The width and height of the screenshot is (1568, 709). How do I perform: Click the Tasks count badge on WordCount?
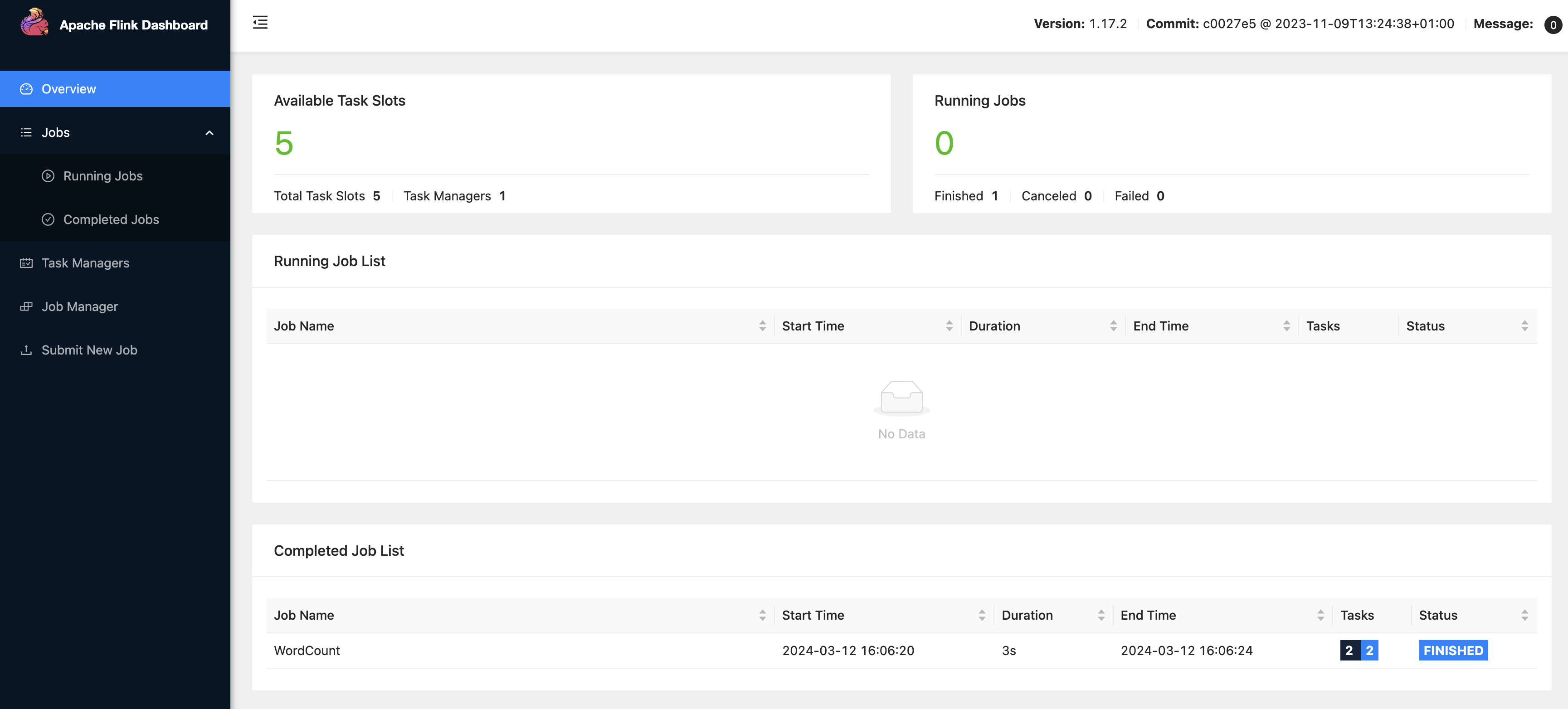pos(1359,650)
